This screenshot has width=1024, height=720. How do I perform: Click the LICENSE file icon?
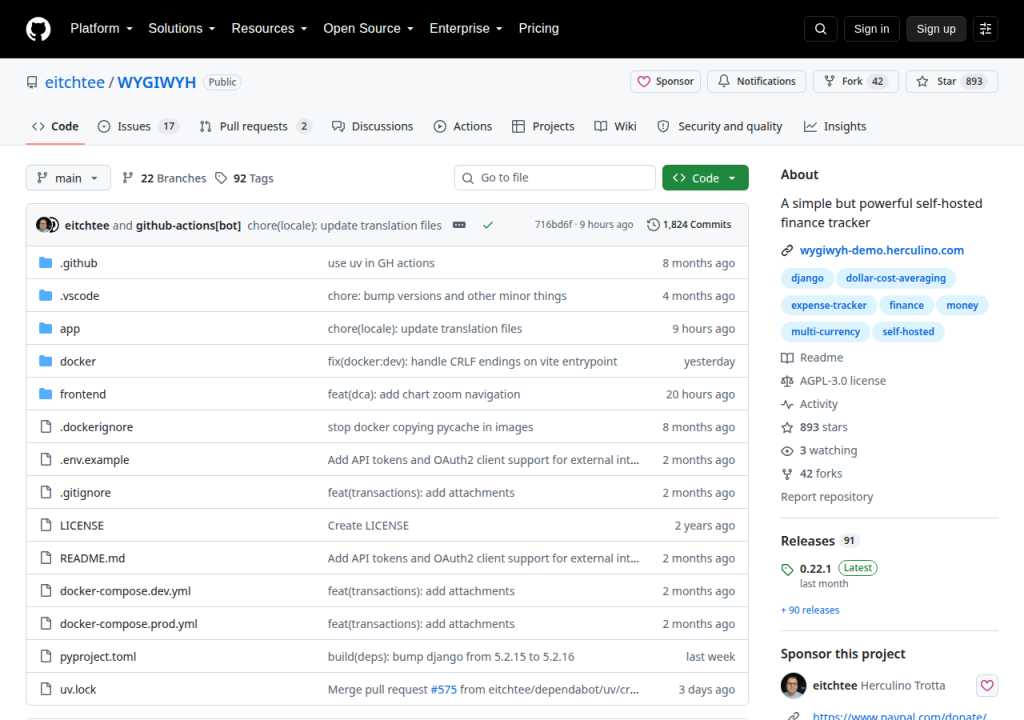tap(46, 525)
